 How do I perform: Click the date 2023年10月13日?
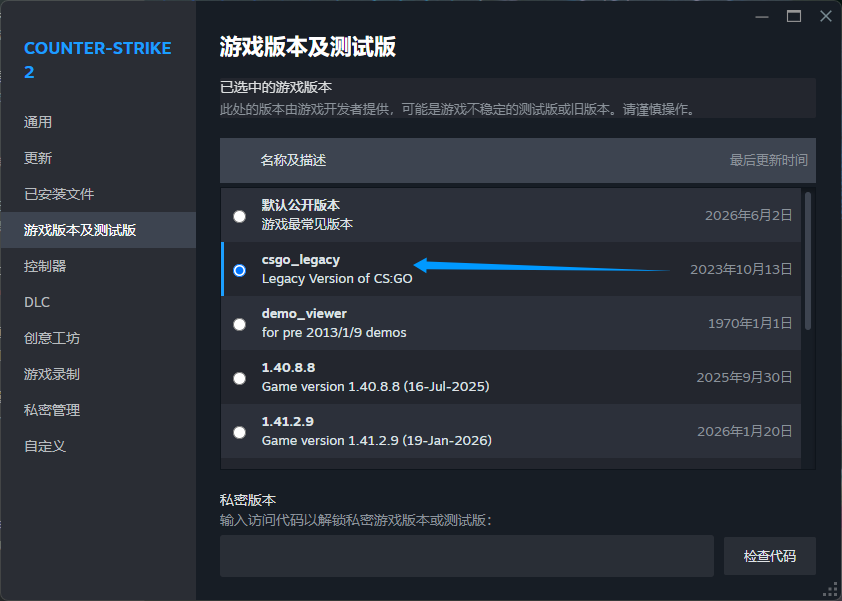741,269
